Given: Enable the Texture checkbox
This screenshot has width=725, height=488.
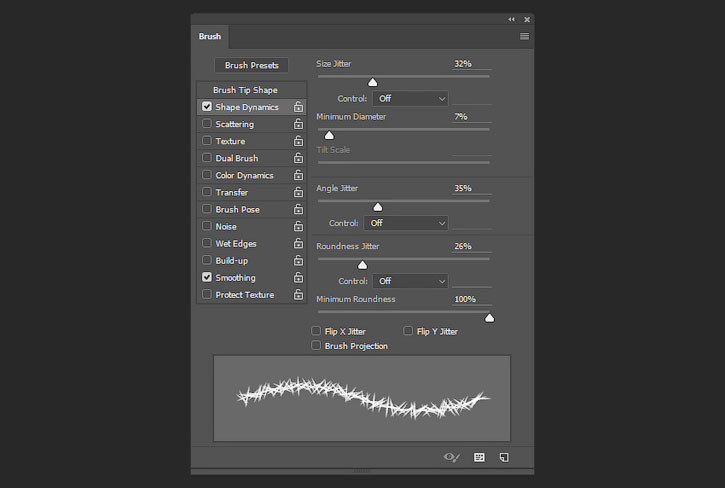Looking at the screenshot, I should [207, 141].
